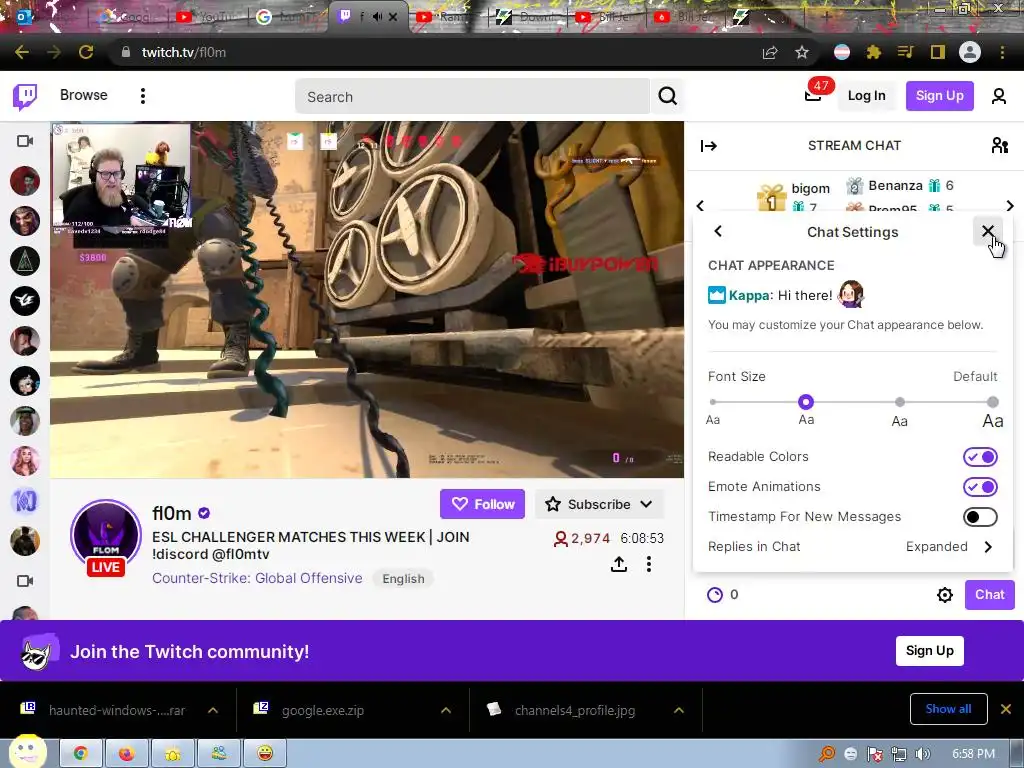Open the media control playlist icon in toolbar

(x=905, y=52)
